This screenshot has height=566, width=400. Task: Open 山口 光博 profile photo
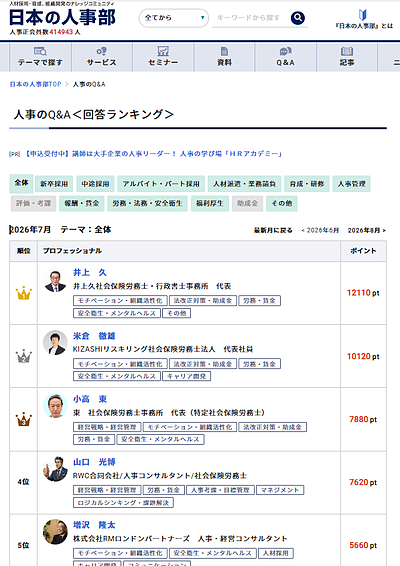point(55,469)
